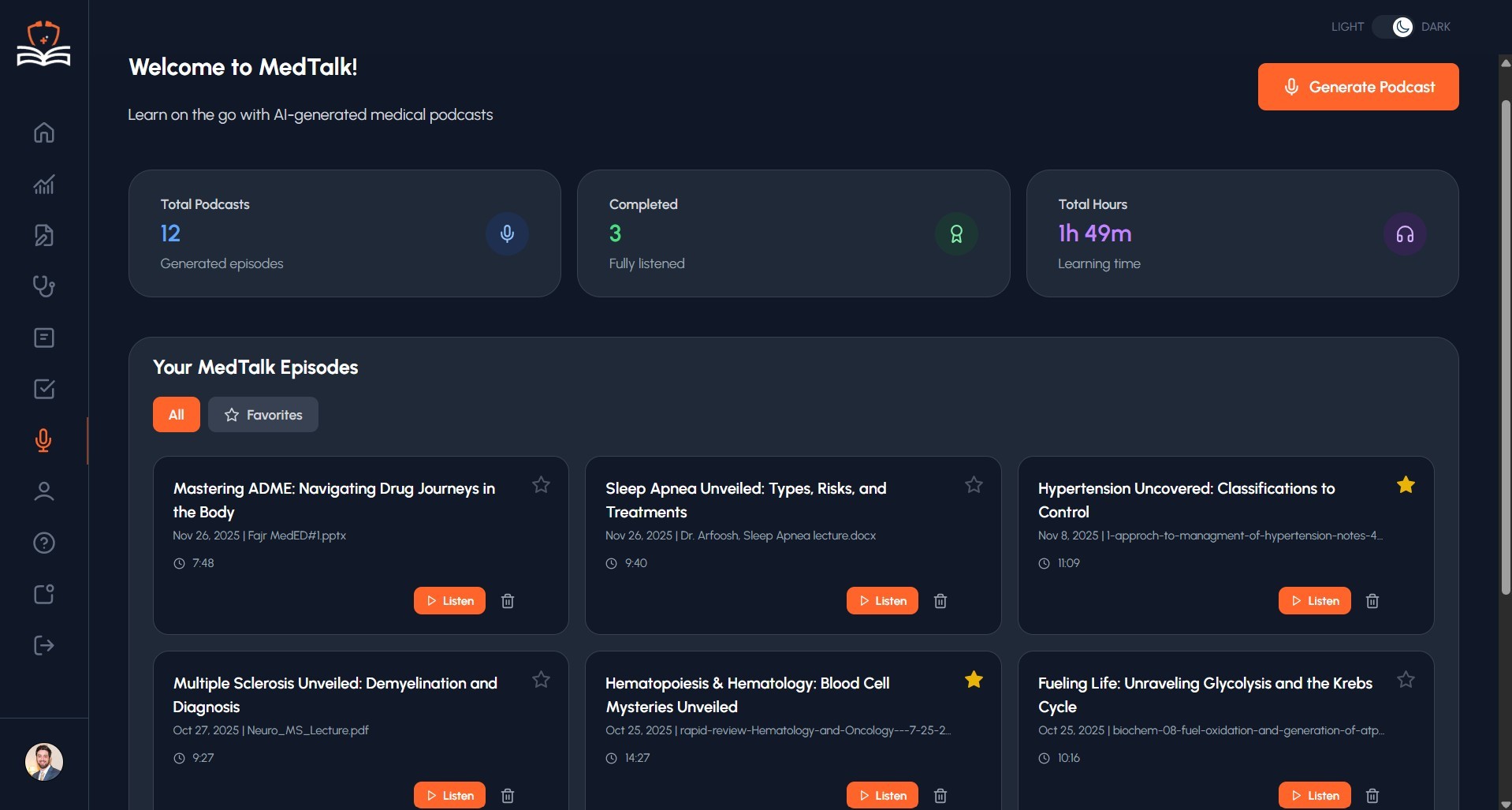Listen to the Hypertension Uncovered episode
Image resolution: width=1512 pixels, height=810 pixels.
pyautogui.click(x=1314, y=601)
